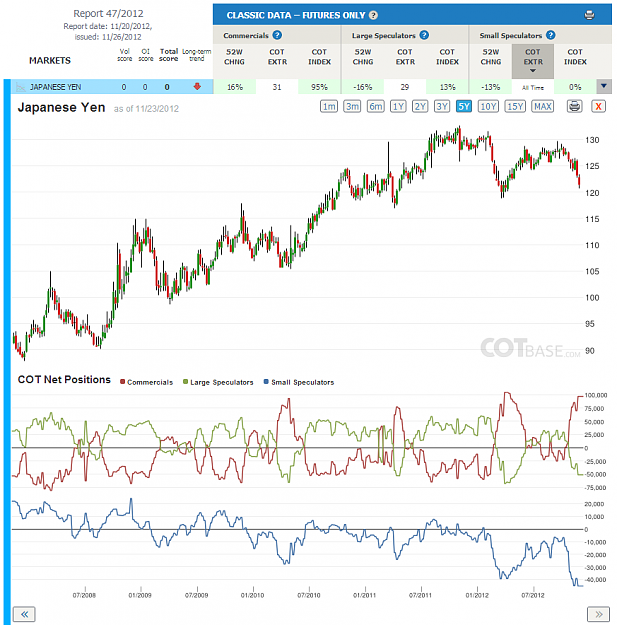
Task: Click the Commercials help question icon
Action: click(277, 35)
